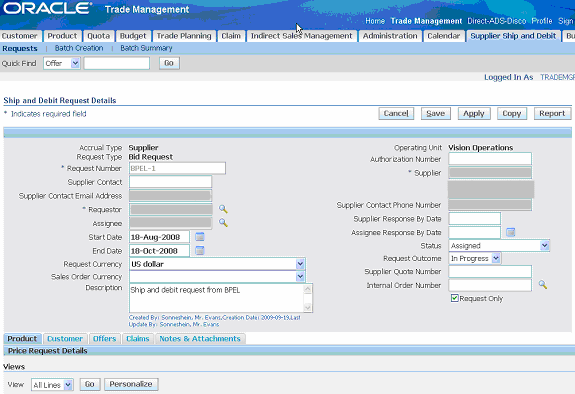The height and width of the screenshot is (394, 575).
Task: Open Claims section tab
Action: tap(138, 339)
